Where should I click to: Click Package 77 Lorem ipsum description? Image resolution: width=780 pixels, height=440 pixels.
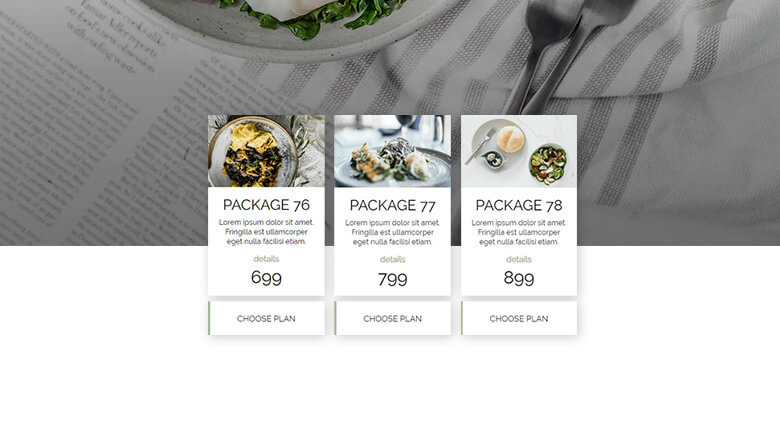392,233
